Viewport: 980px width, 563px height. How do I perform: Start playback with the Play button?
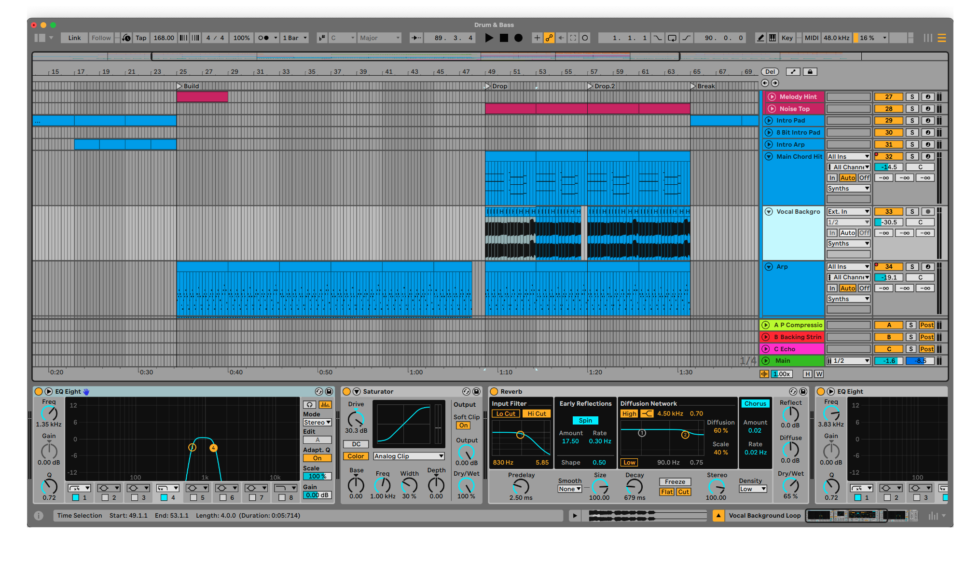489,38
